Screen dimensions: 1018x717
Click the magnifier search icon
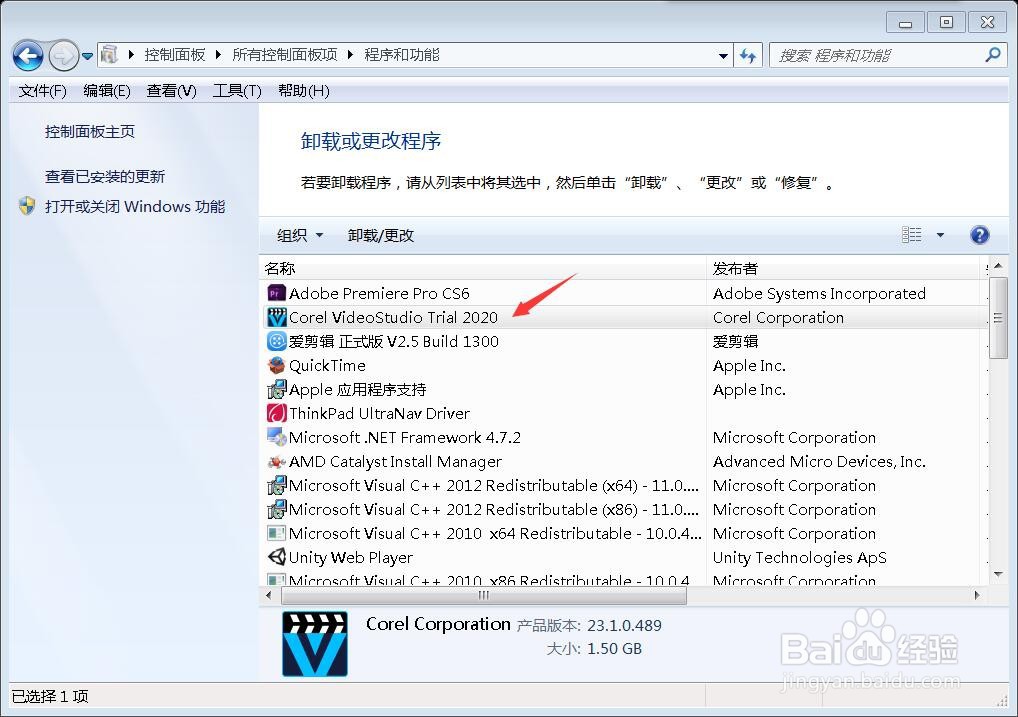coord(993,55)
